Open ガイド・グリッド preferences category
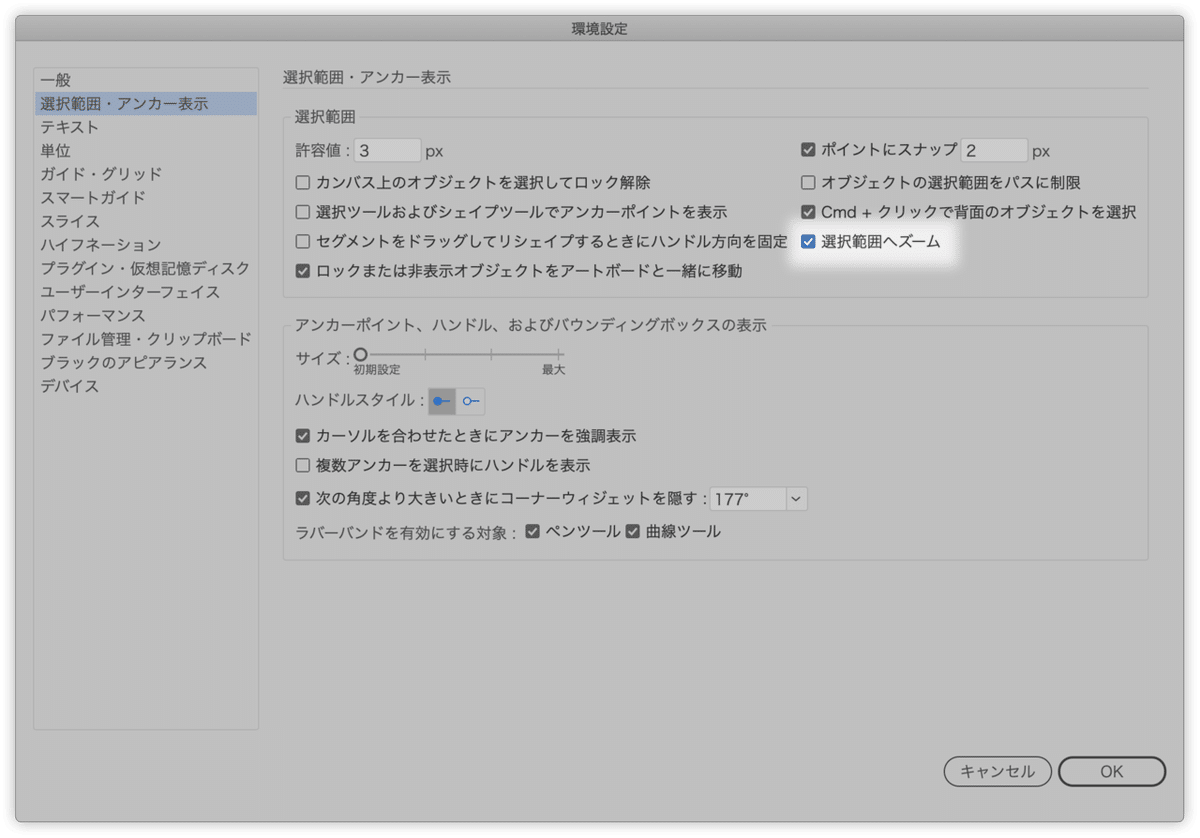The height and width of the screenshot is (838, 1200). pyautogui.click(x=146, y=174)
